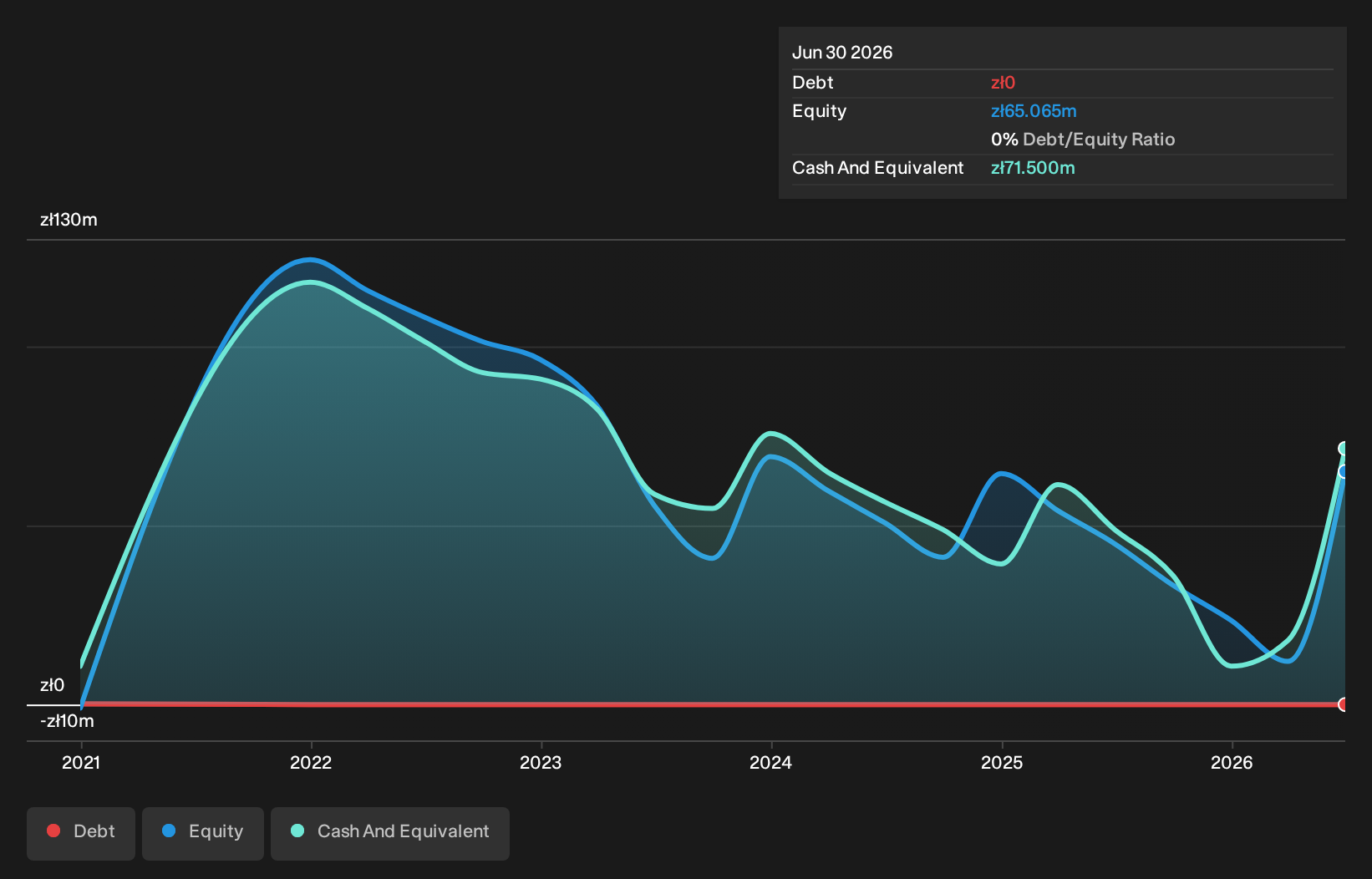Toggle the Debt legend button
This screenshot has height=879, width=1372.
81,833
